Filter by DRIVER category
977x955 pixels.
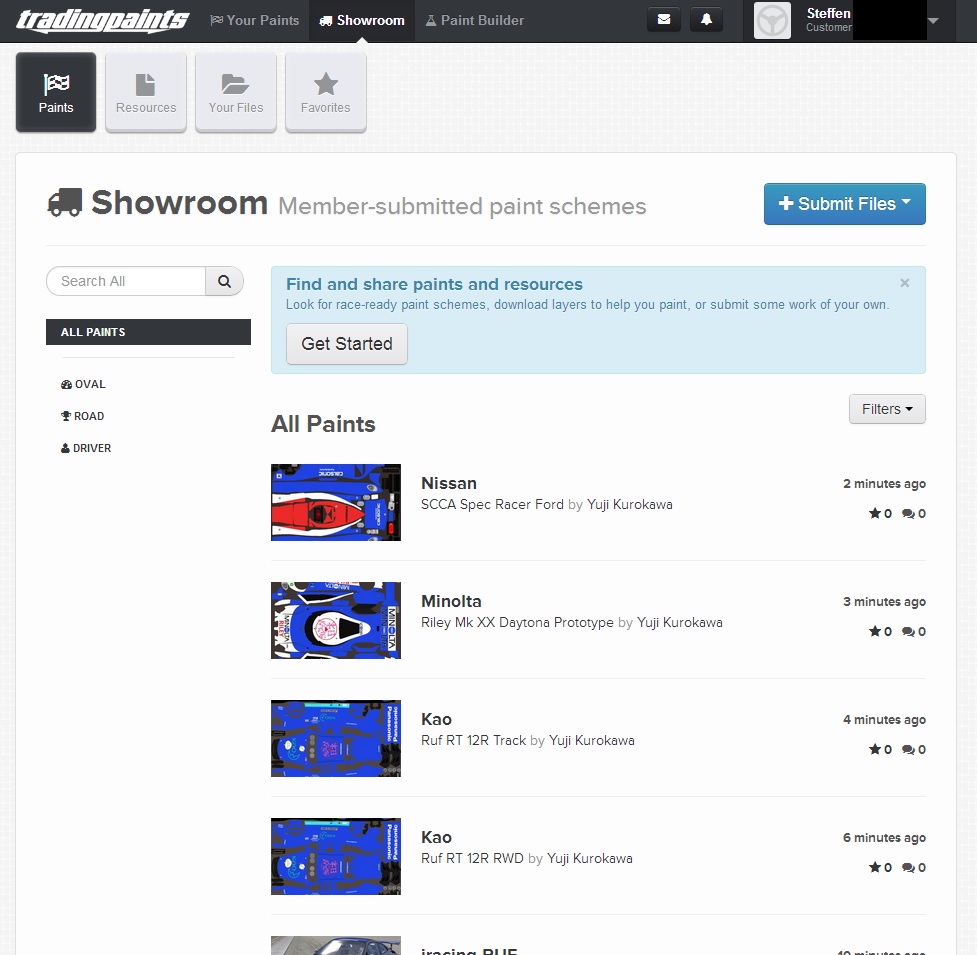(86, 448)
